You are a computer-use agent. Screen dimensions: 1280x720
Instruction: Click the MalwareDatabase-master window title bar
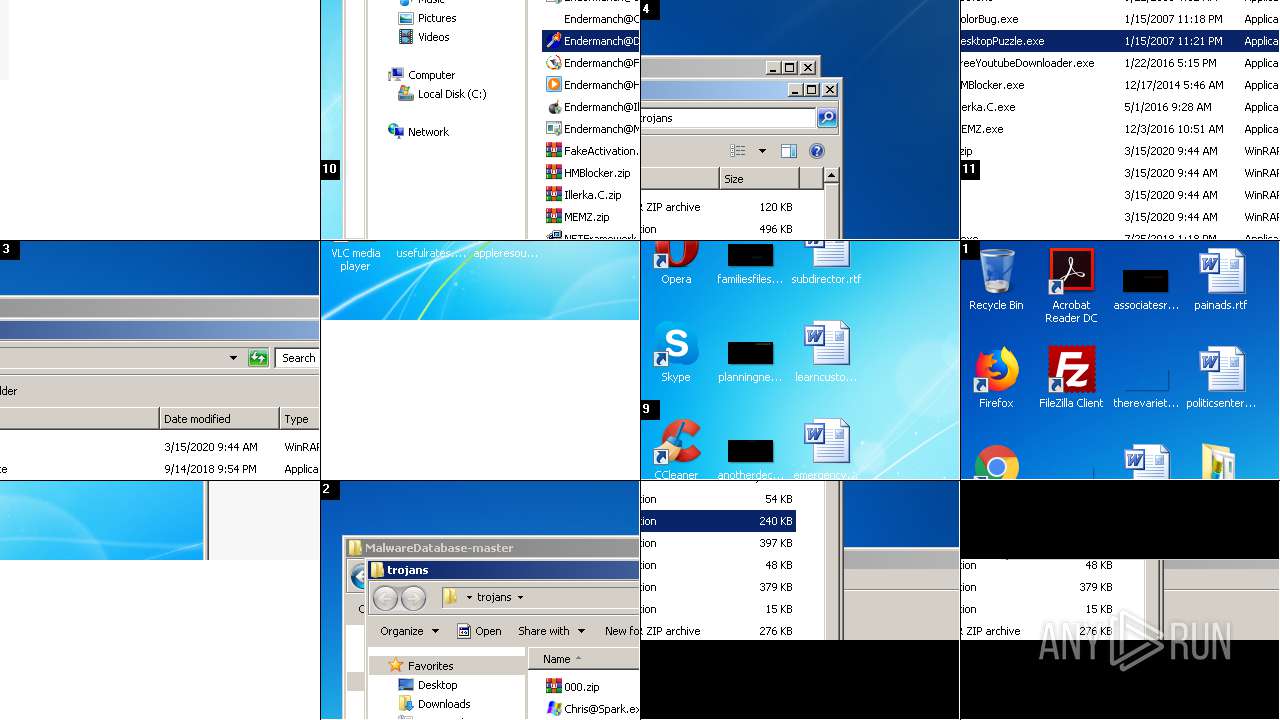[x=492, y=548]
